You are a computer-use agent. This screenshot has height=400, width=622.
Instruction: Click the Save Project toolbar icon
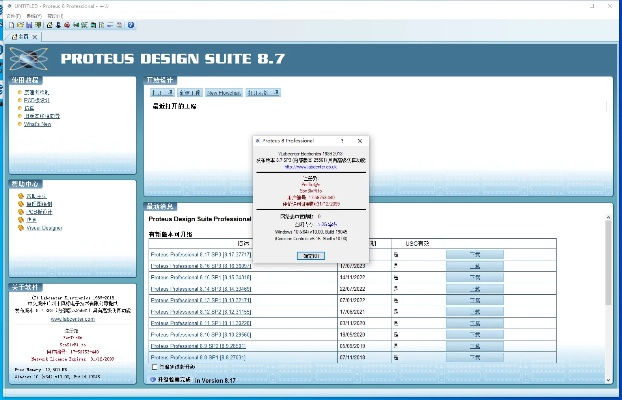[28, 25]
